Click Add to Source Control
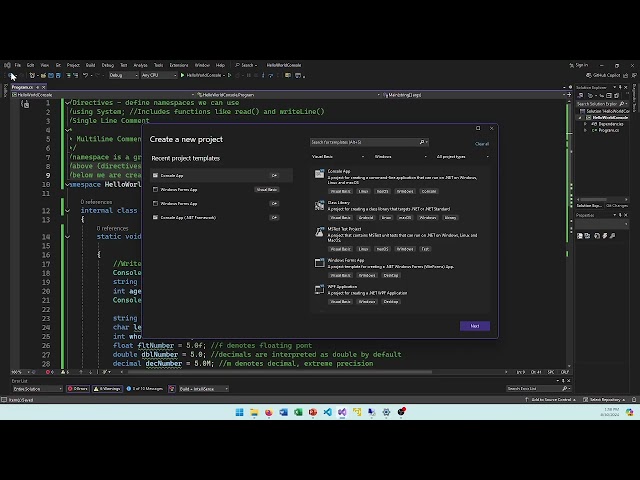Viewport: 640px width, 480px height. click(x=551, y=400)
